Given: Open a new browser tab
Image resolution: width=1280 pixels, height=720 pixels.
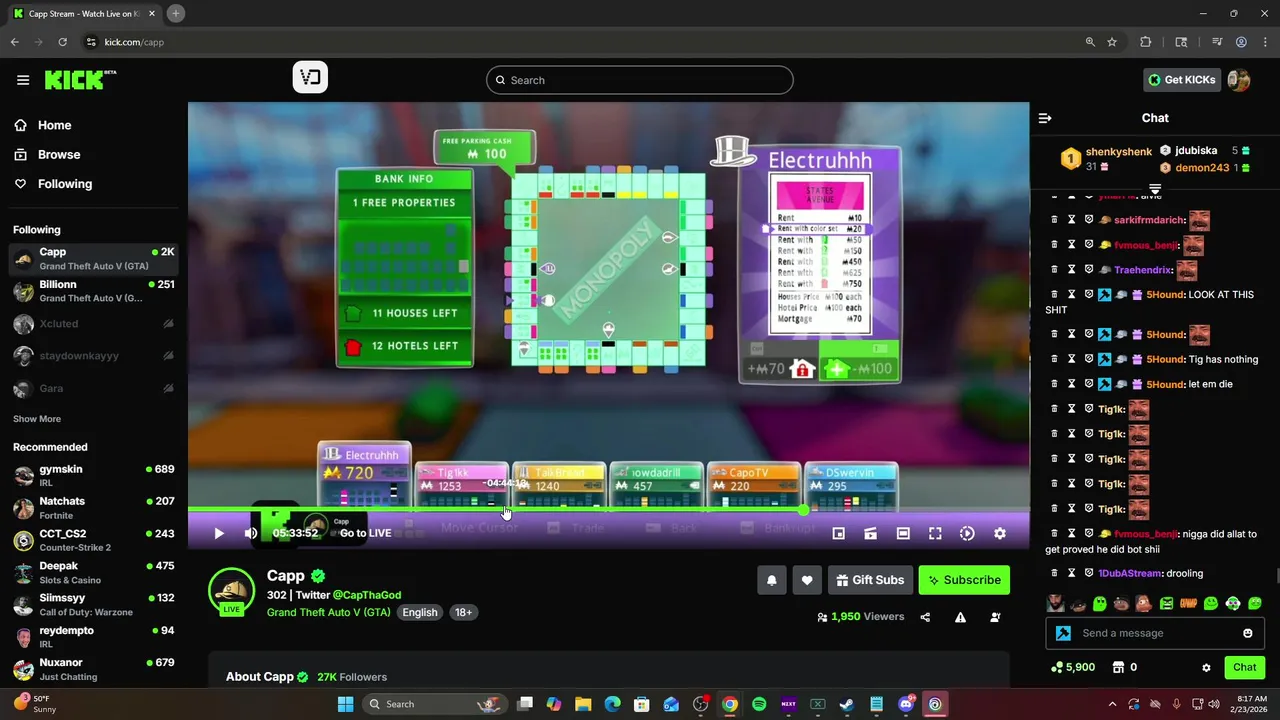Looking at the screenshot, I should click(175, 13).
